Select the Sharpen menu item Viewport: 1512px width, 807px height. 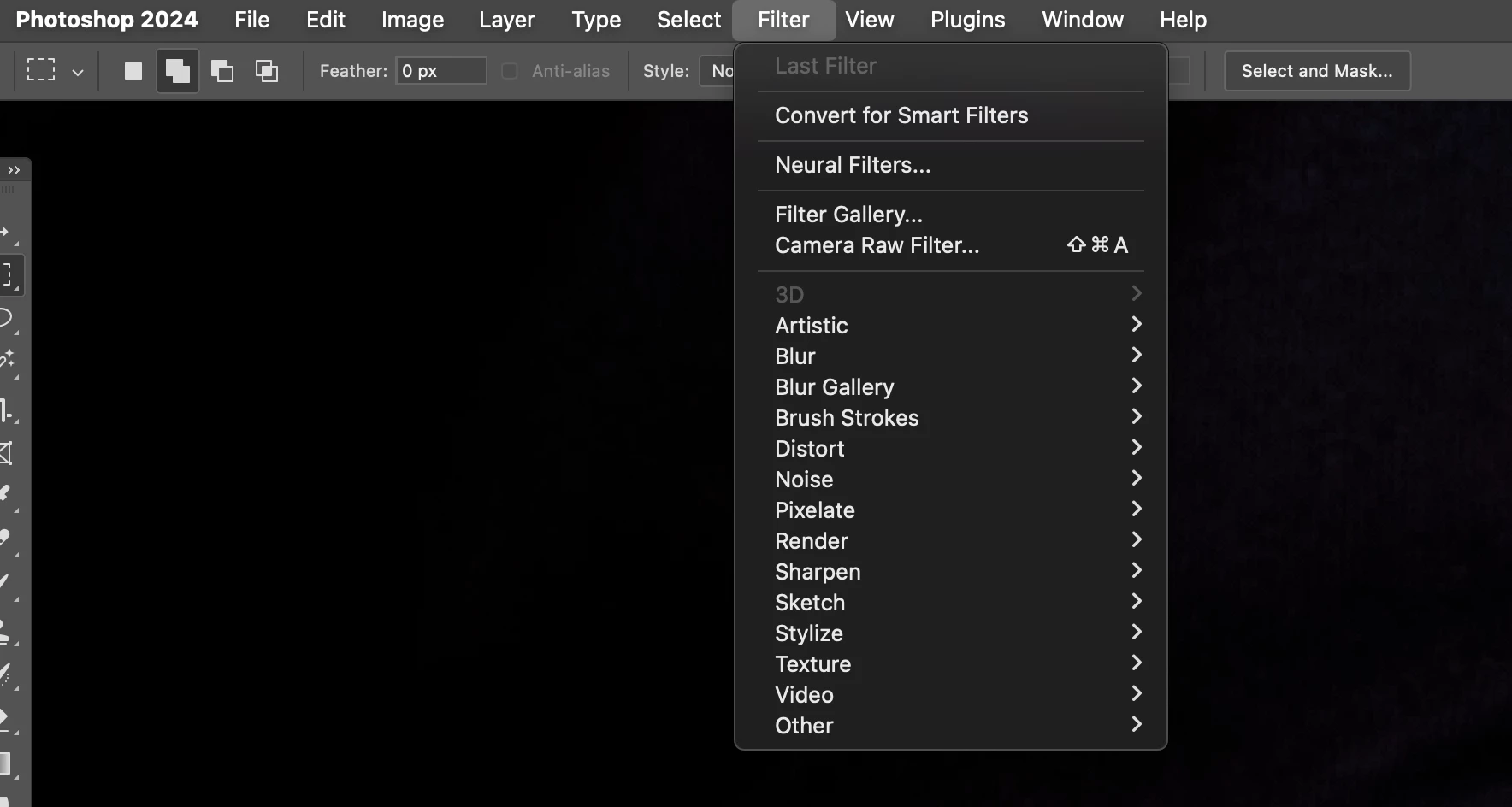click(951, 572)
